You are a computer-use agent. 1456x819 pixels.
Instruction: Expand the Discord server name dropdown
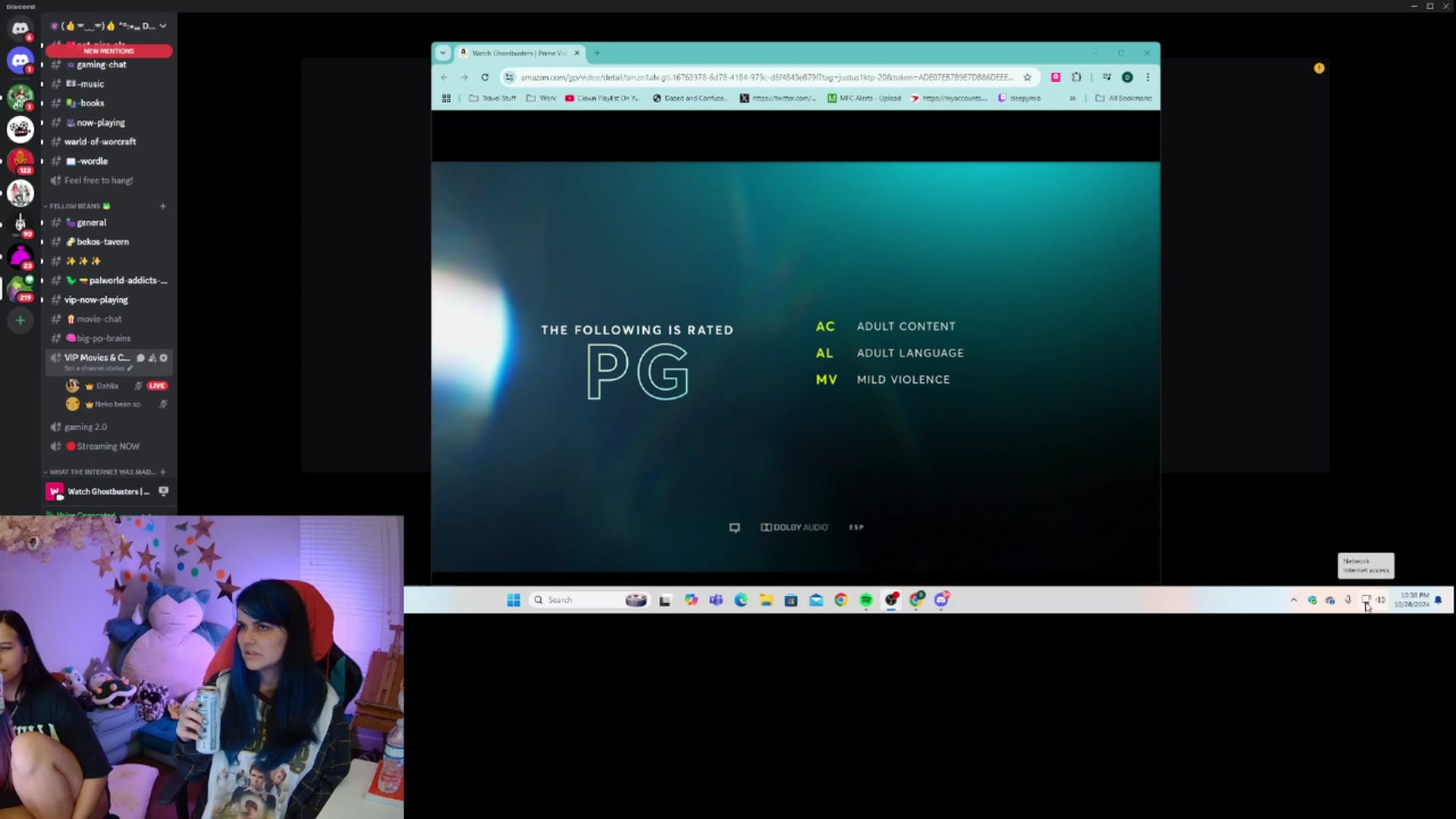pos(162,26)
